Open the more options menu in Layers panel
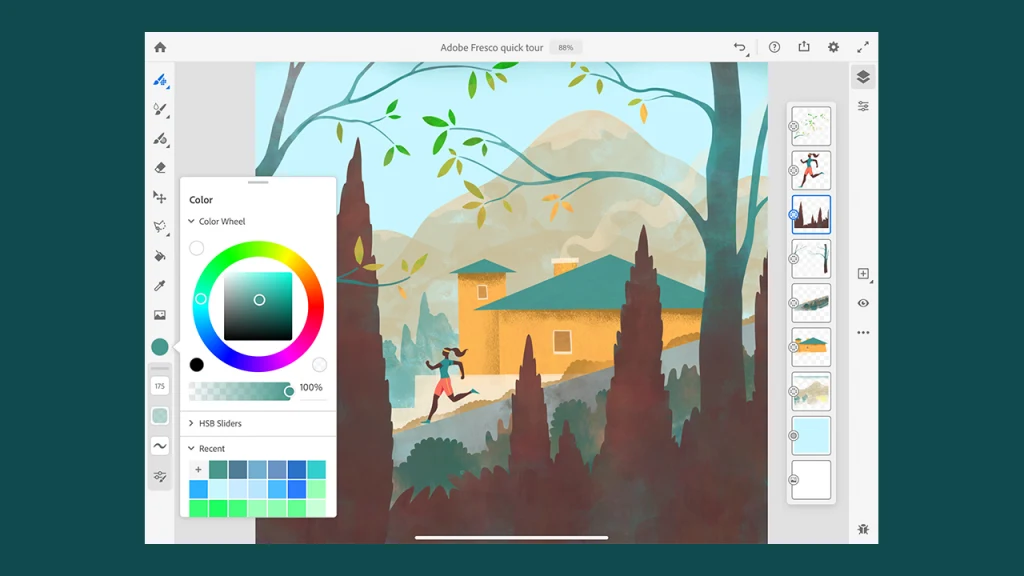 click(x=864, y=332)
